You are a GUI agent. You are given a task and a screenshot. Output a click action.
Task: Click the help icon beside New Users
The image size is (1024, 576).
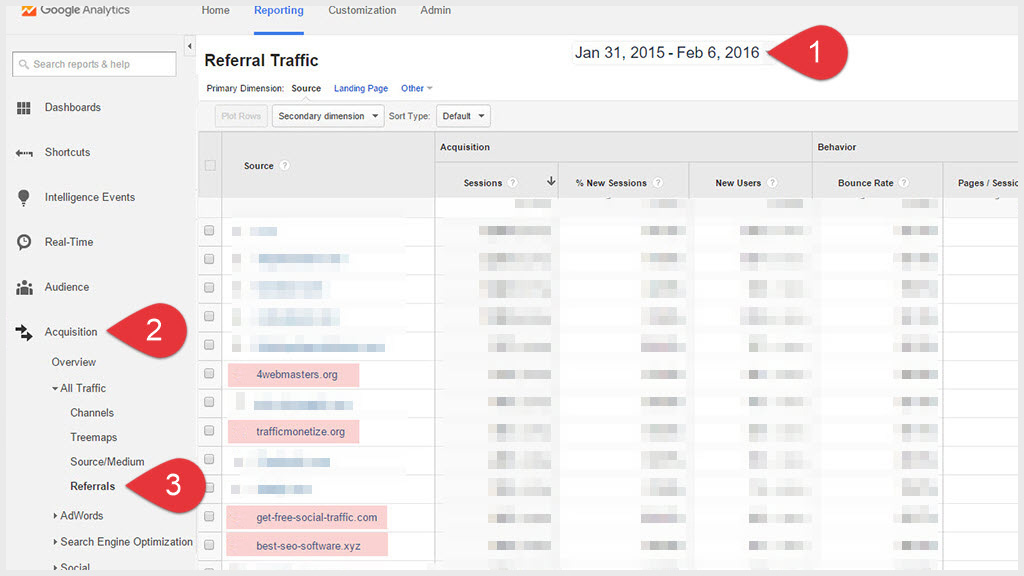click(x=772, y=183)
